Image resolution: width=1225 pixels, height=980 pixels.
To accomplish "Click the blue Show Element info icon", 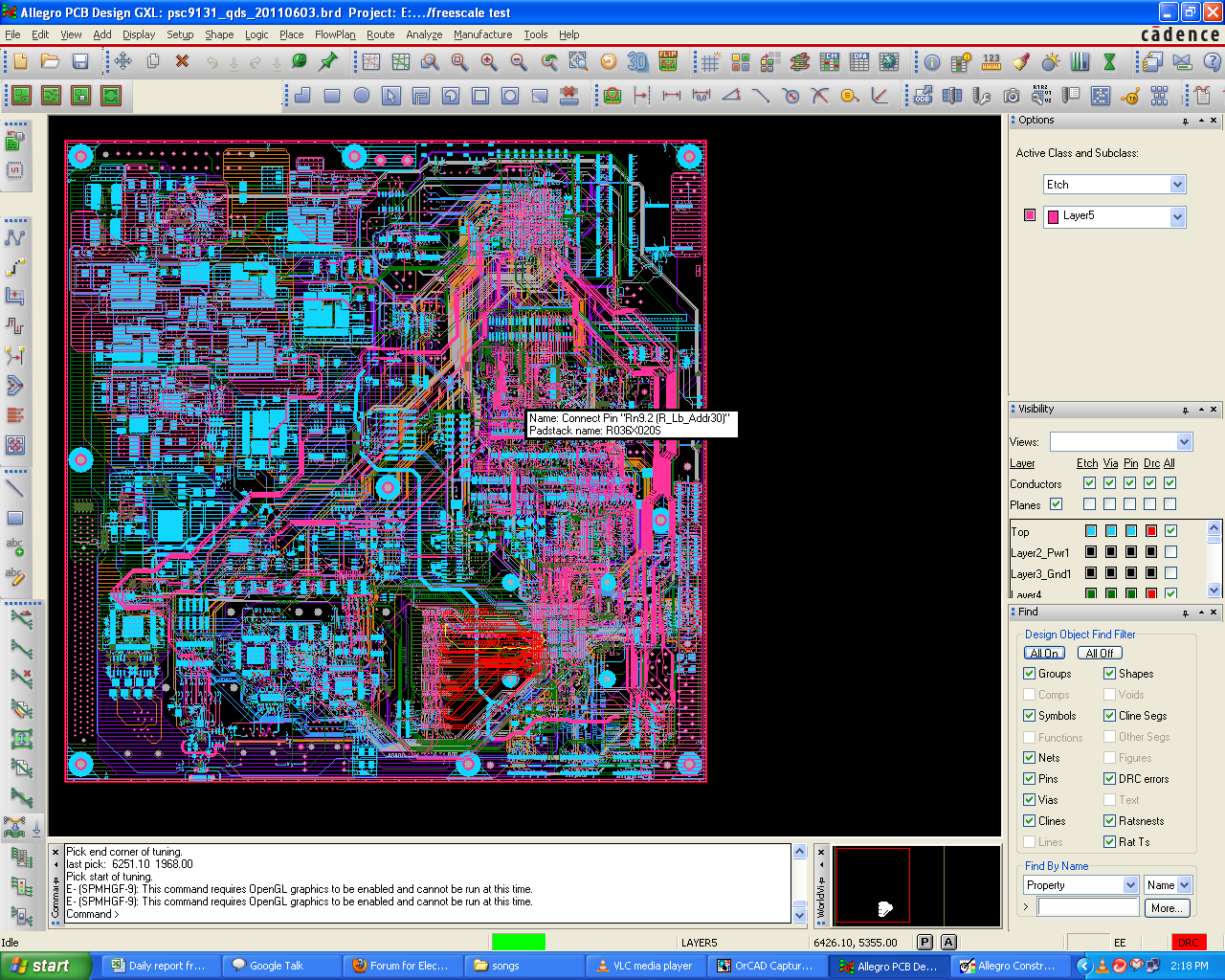I will (932, 62).
